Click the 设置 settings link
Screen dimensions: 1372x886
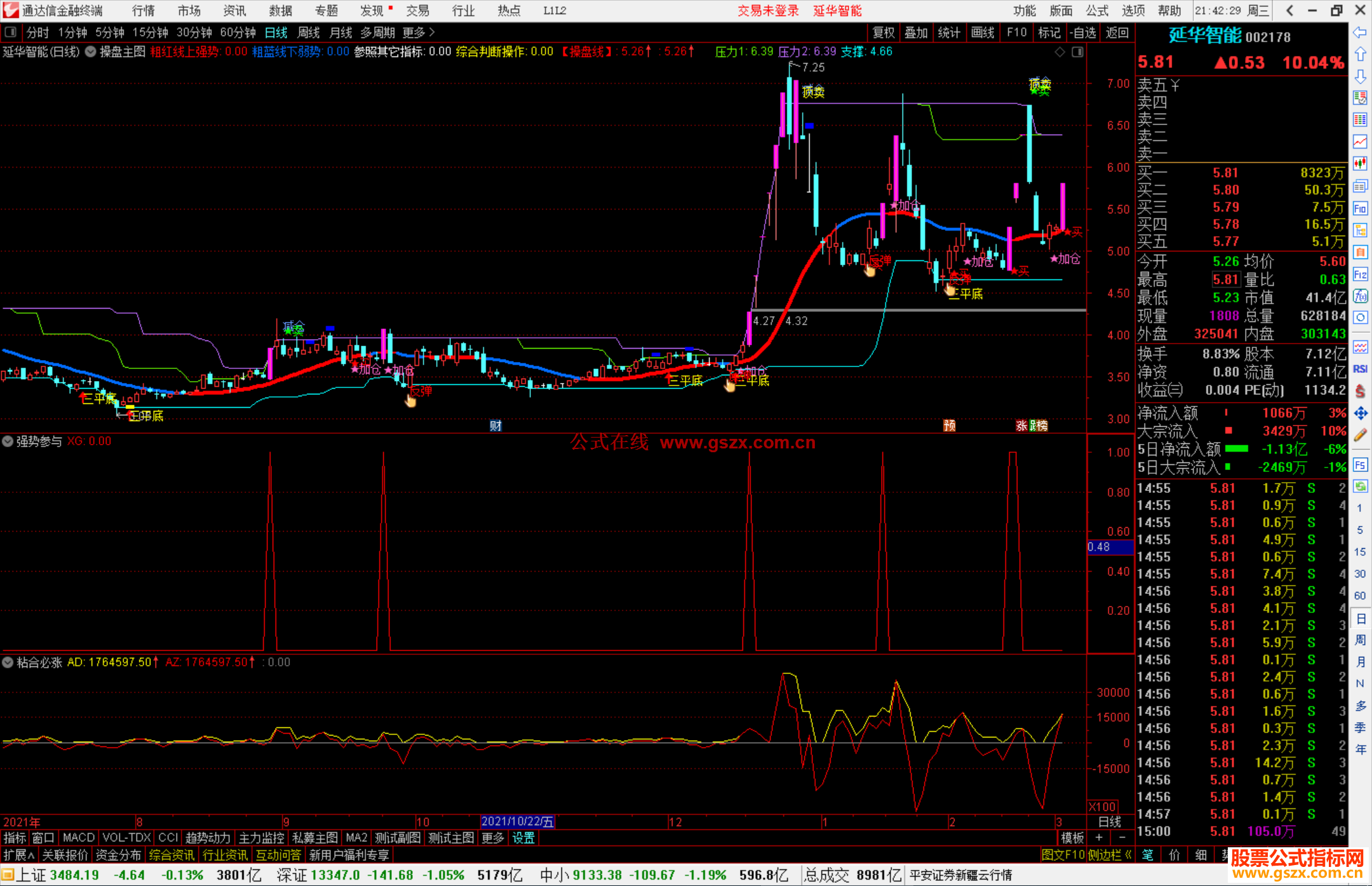click(x=523, y=838)
